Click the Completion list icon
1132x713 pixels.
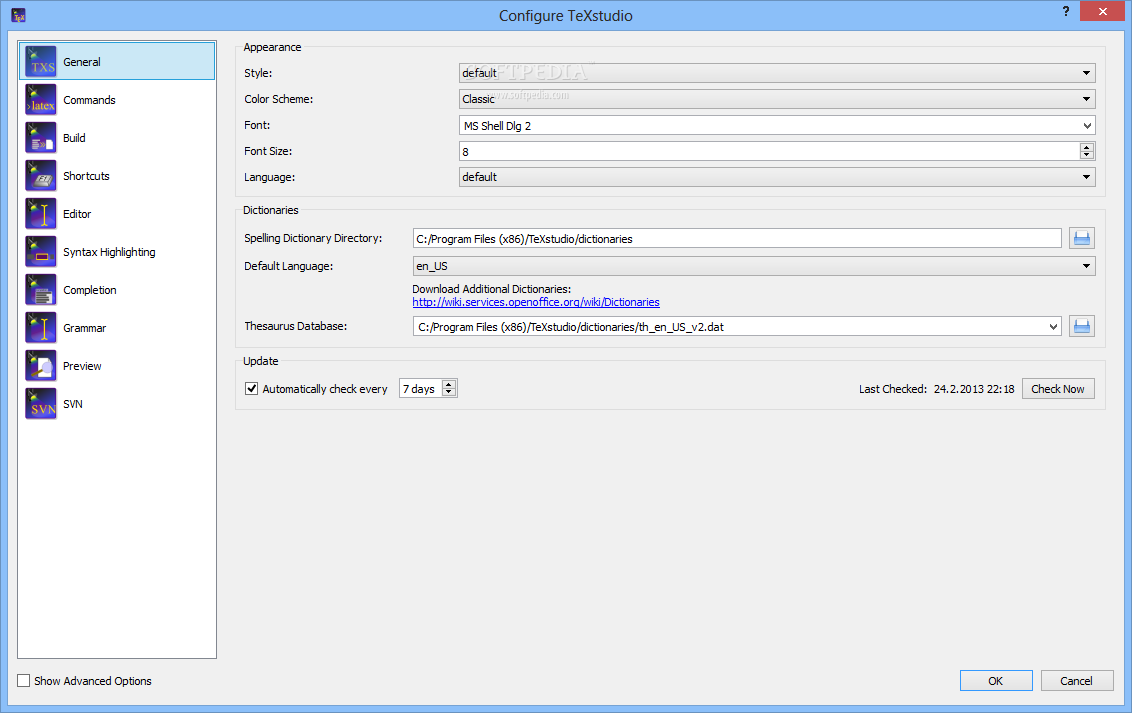pyautogui.click(x=40, y=290)
